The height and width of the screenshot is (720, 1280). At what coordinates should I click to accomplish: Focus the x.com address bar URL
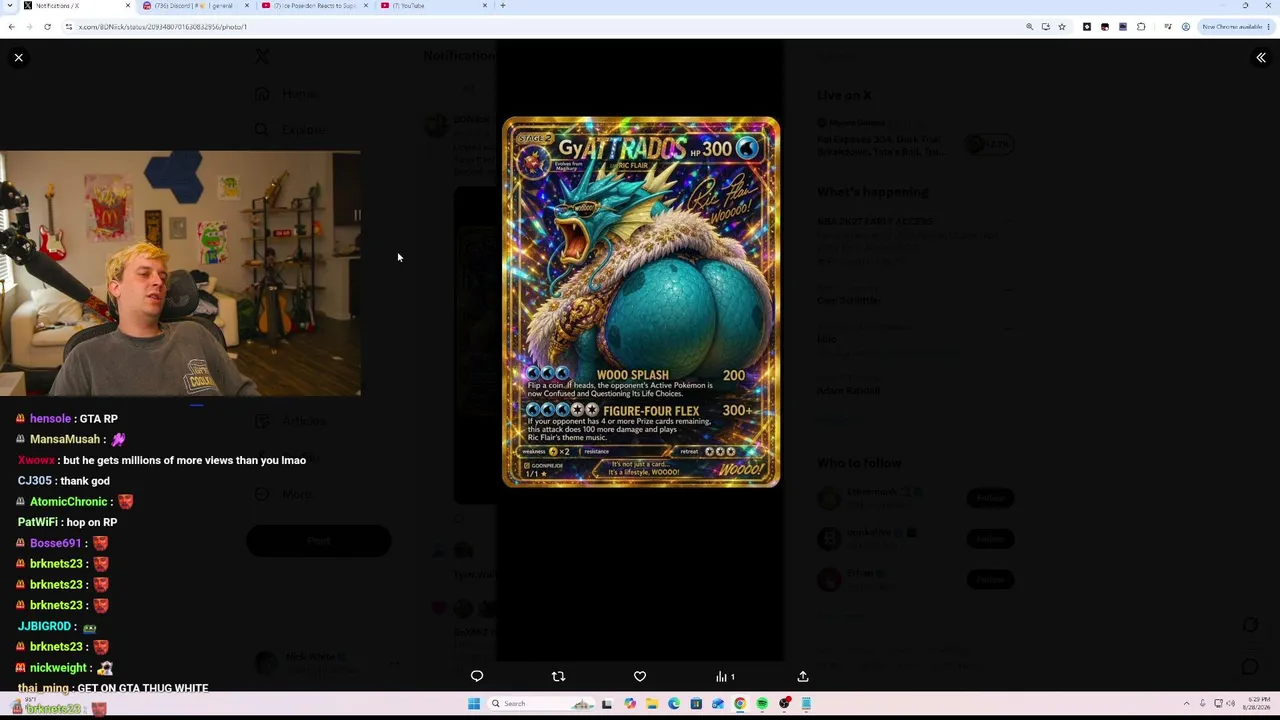click(163, 27)
